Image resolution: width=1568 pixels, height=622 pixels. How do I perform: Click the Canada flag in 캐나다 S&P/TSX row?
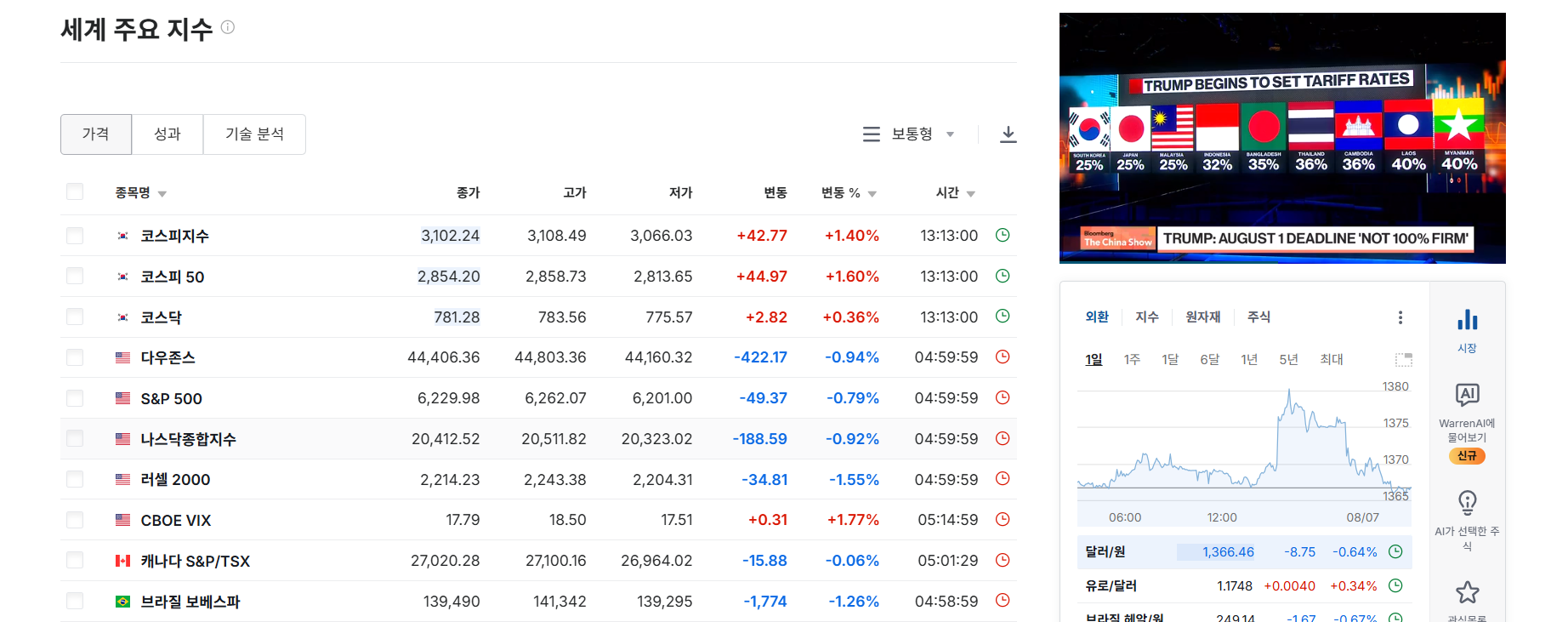click(x=122, y=561)
